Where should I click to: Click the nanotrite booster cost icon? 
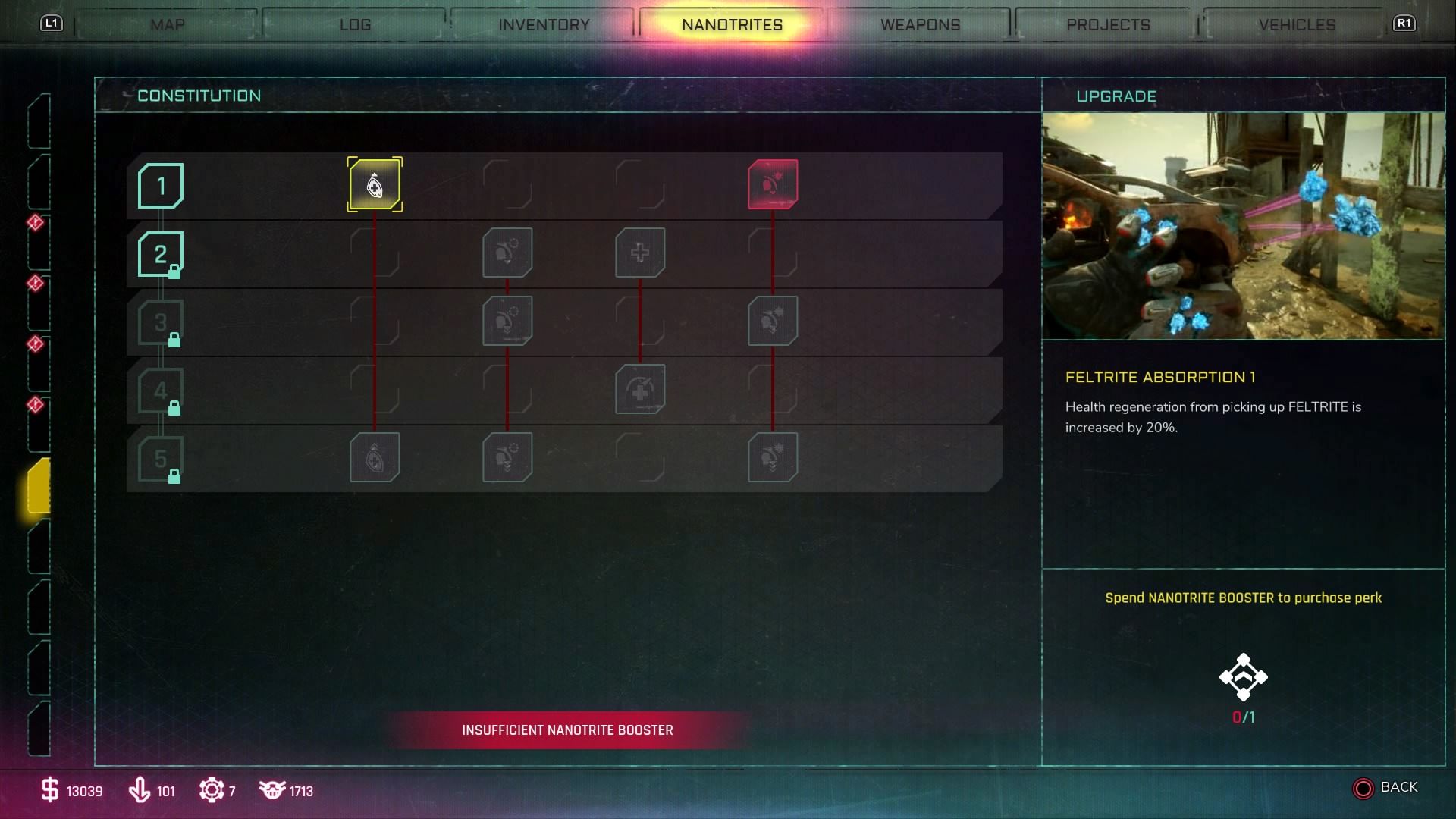pyautogui.click(x=1244, y=676)
